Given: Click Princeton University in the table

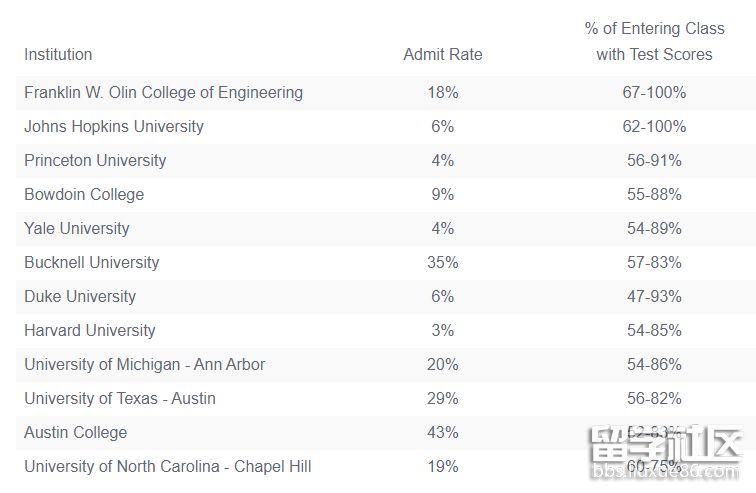Looking at the screenshot, I should tap(95, 160).
